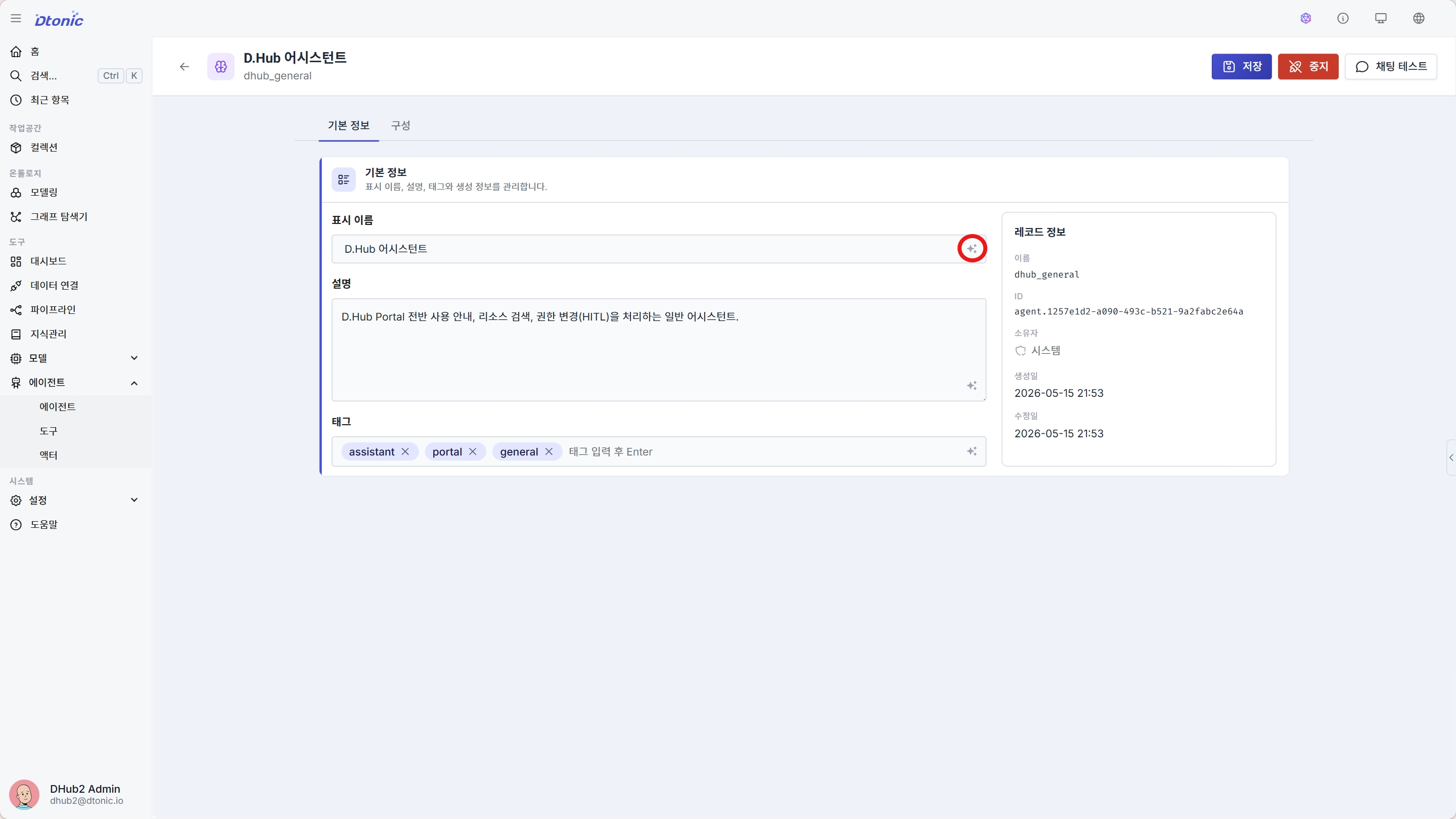Select 에이전트 submenu item
1456x819 pixels.
pyautogui.click(x=76, y=407)
